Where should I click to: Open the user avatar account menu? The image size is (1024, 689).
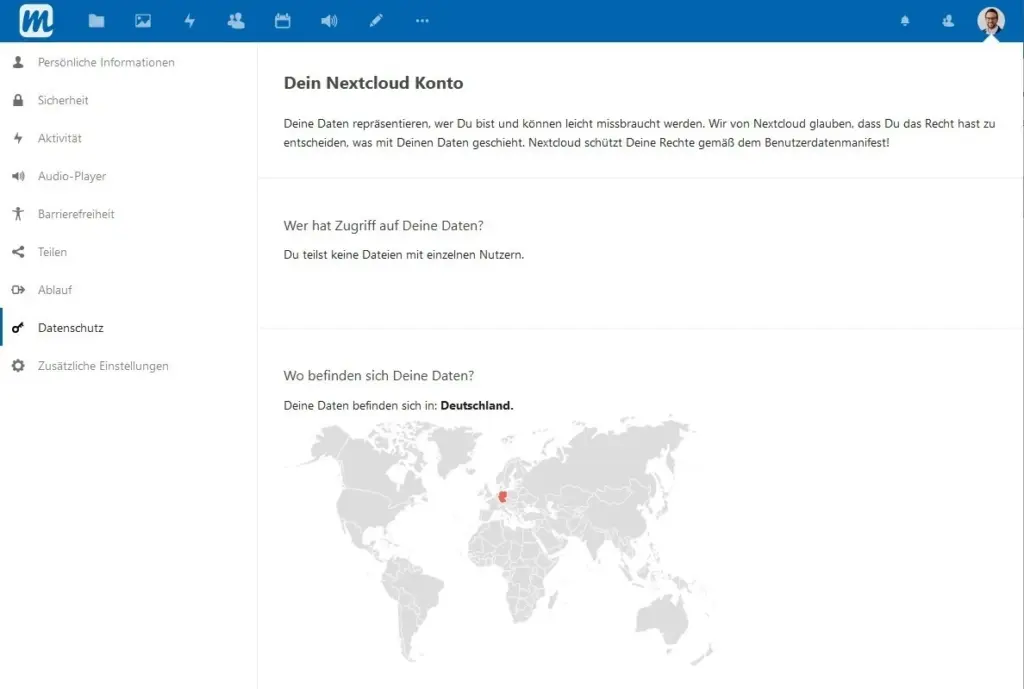click(990, 21)
